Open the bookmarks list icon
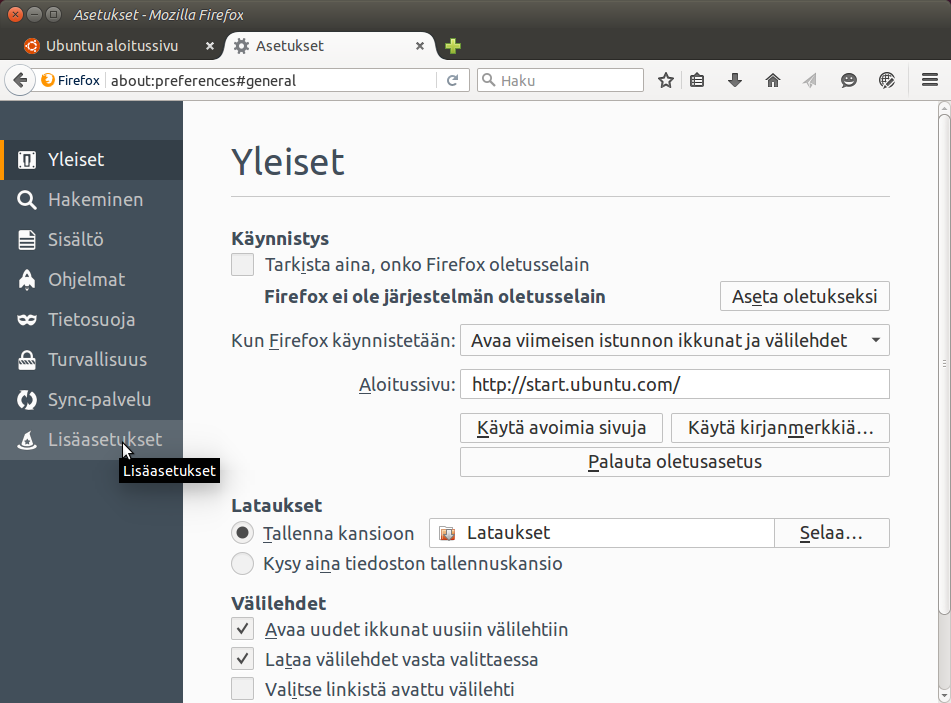The image size is (951, 703). [698, 81]
